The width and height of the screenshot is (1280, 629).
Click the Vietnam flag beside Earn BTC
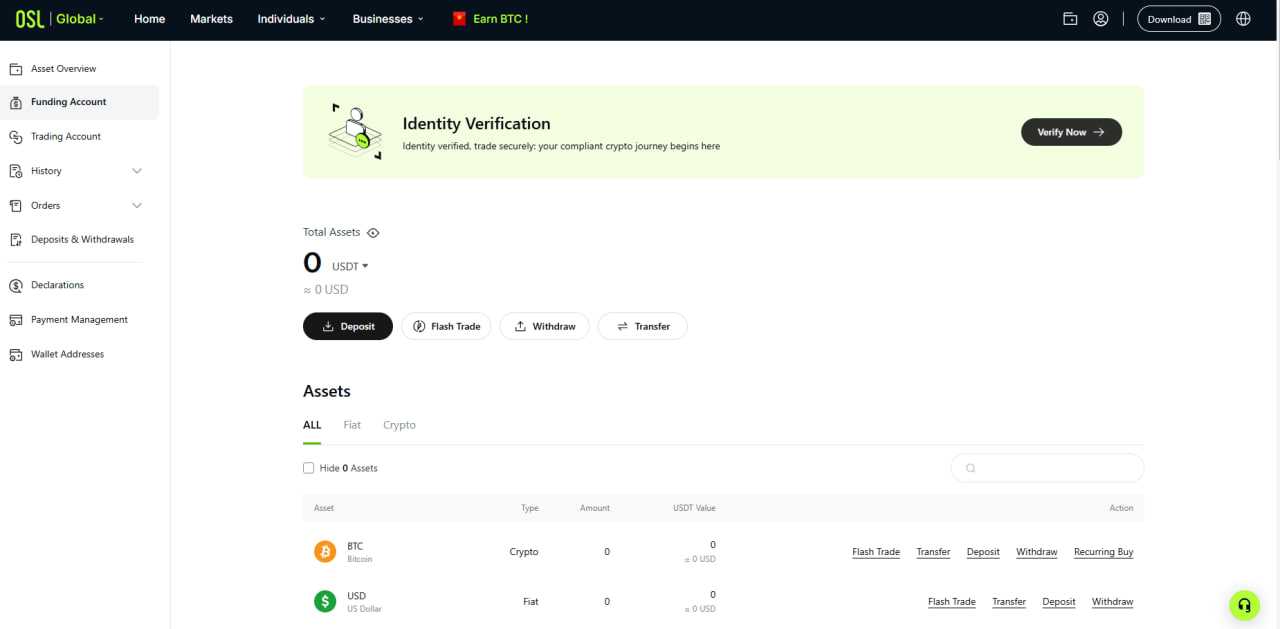pos(459,19)
